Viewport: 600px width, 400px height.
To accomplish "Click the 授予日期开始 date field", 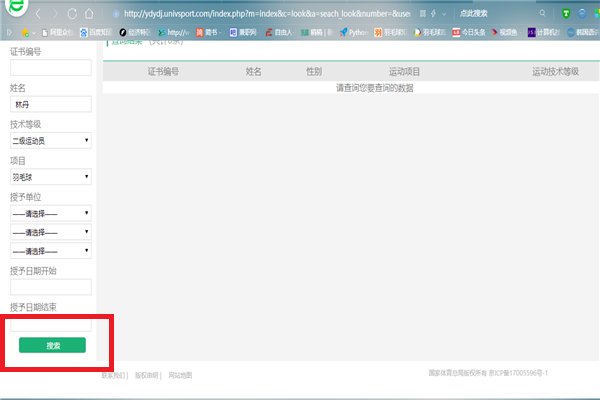I will 51,287.
